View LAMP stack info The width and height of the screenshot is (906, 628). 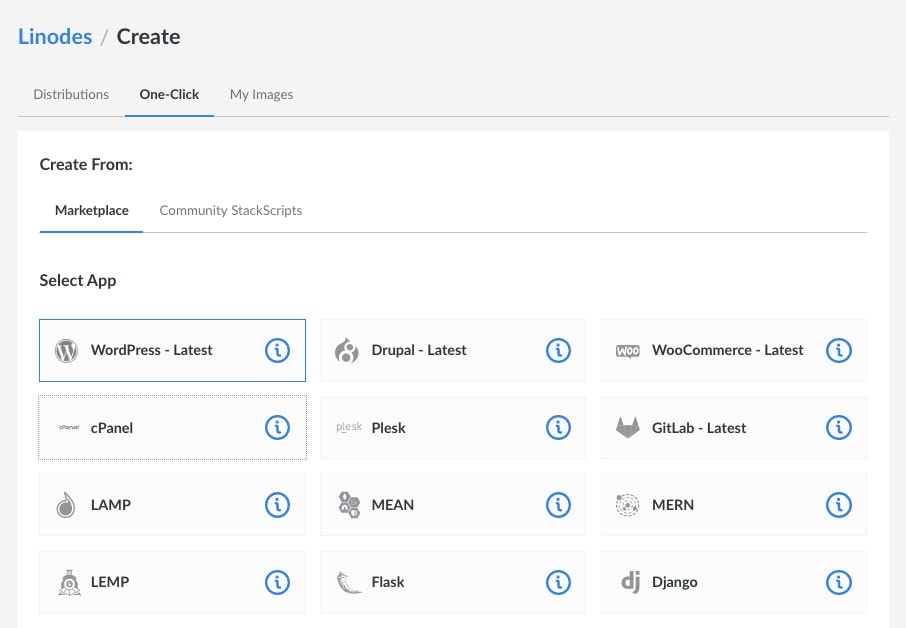click(x=277, y=505)
